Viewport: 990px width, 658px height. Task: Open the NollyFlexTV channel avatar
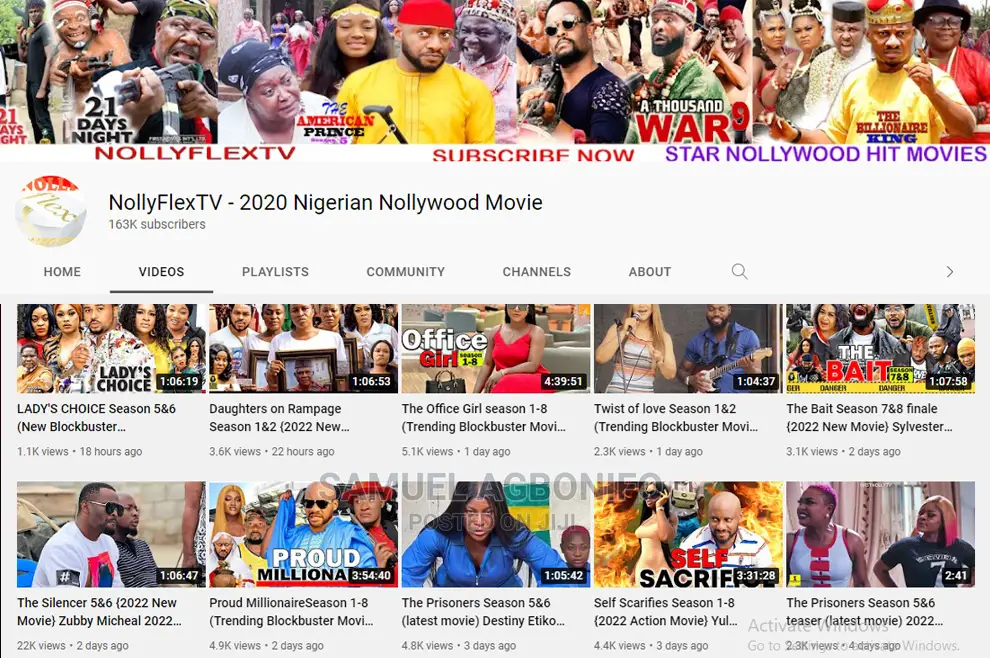pyautogui.click(x=51, y=212)
